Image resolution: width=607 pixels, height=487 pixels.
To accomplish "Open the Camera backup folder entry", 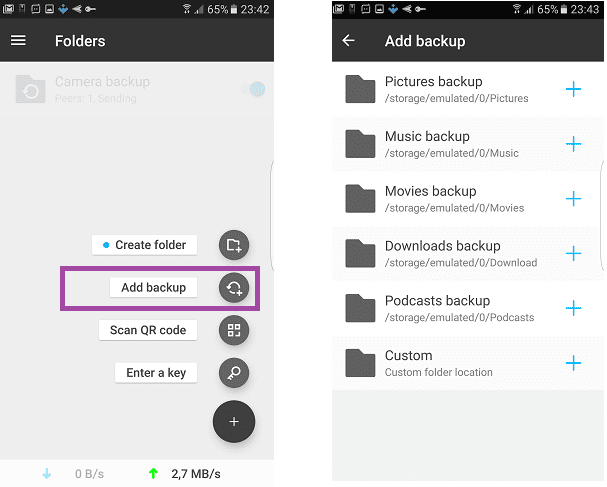I will point(137,89).
